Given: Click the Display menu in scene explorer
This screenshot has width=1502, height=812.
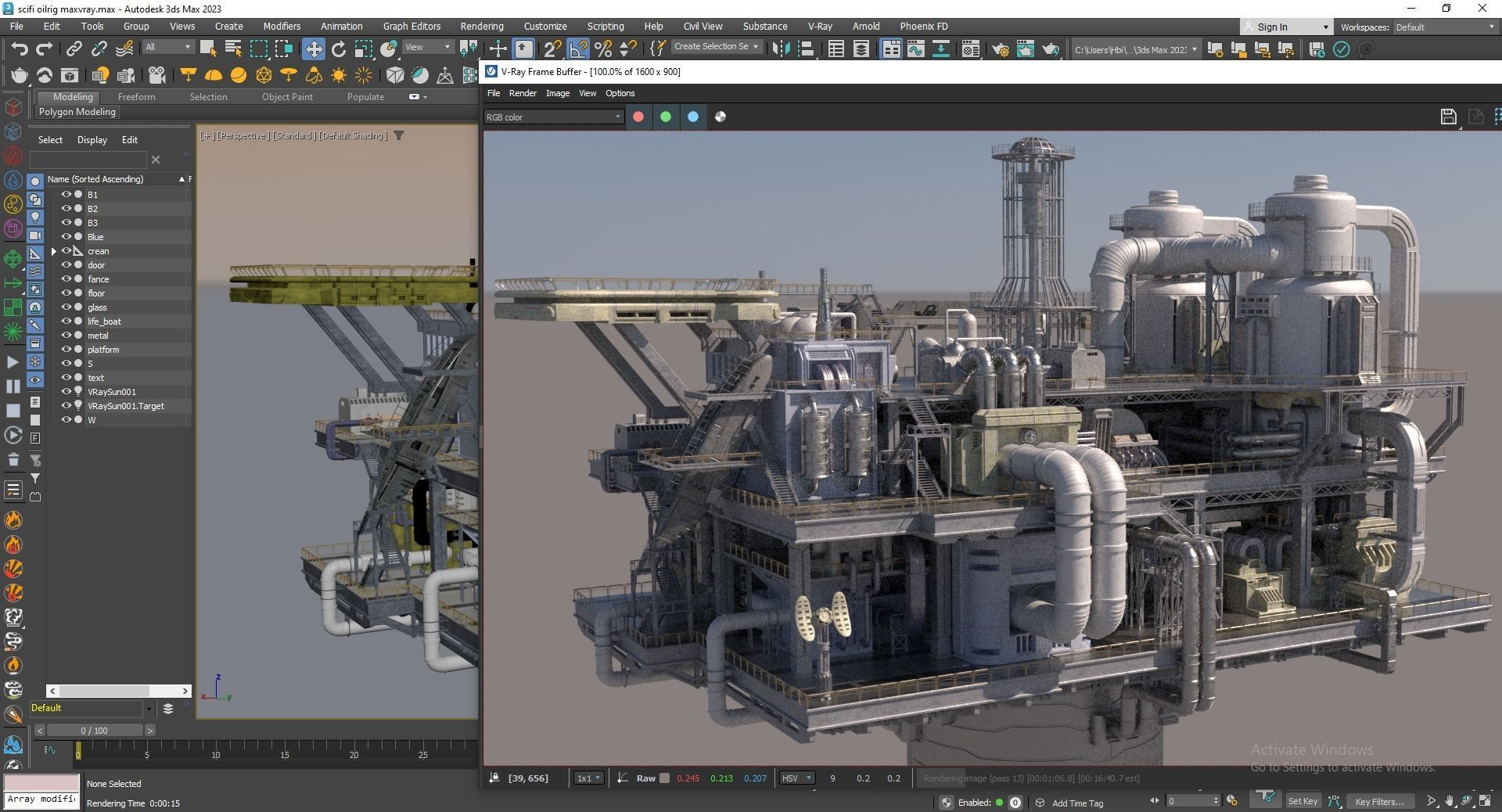Looking at the screenshot, I should pyautogui.click(x=92, y=140).
